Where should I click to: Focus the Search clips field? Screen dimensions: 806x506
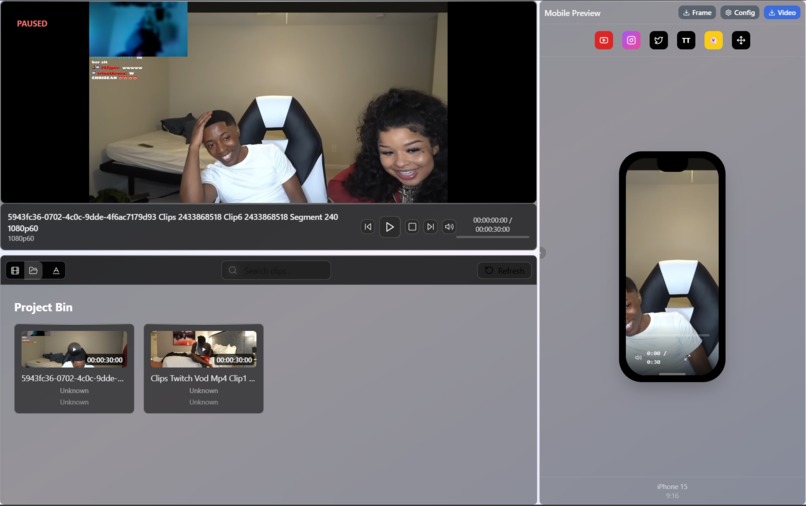[x=276, y=270]
